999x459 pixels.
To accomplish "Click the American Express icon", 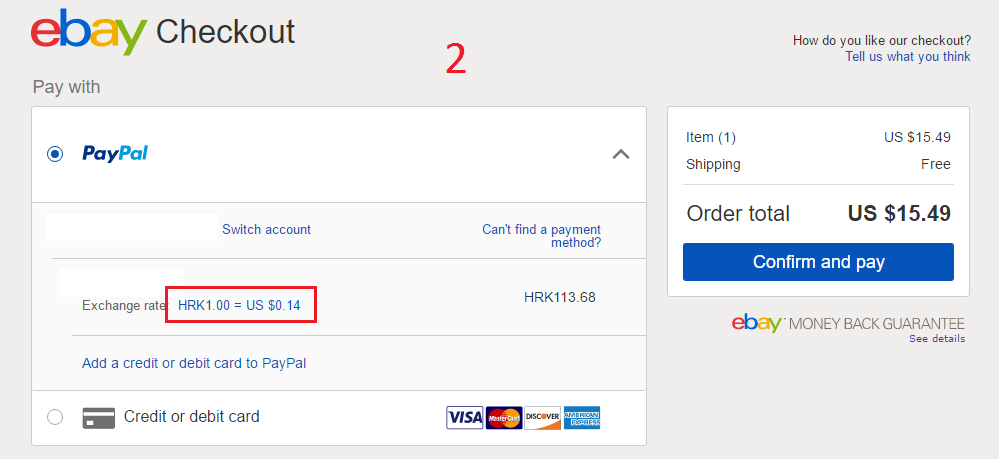I will (x=581, y=418).
